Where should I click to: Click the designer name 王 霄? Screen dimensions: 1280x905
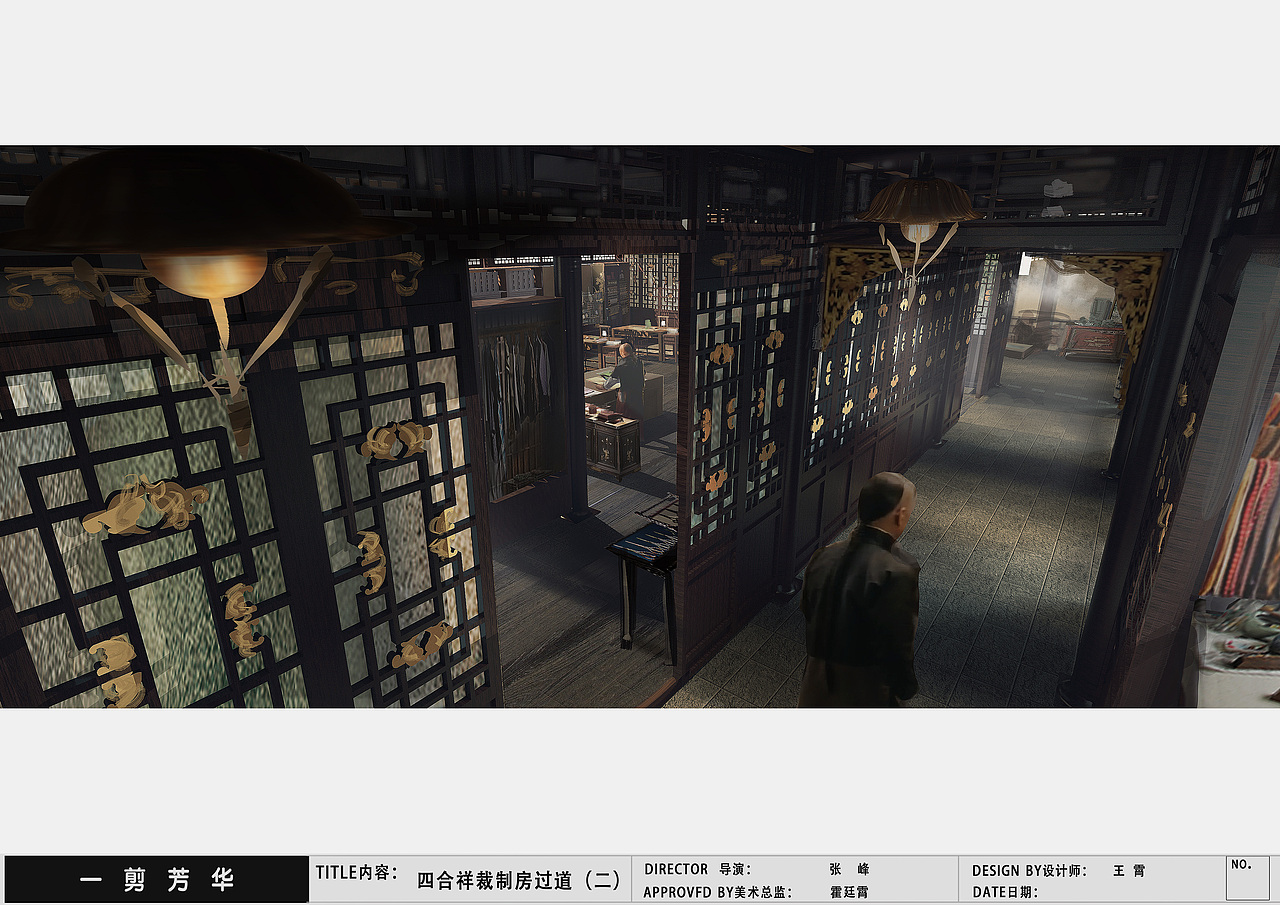click(x=1129, y=871)
